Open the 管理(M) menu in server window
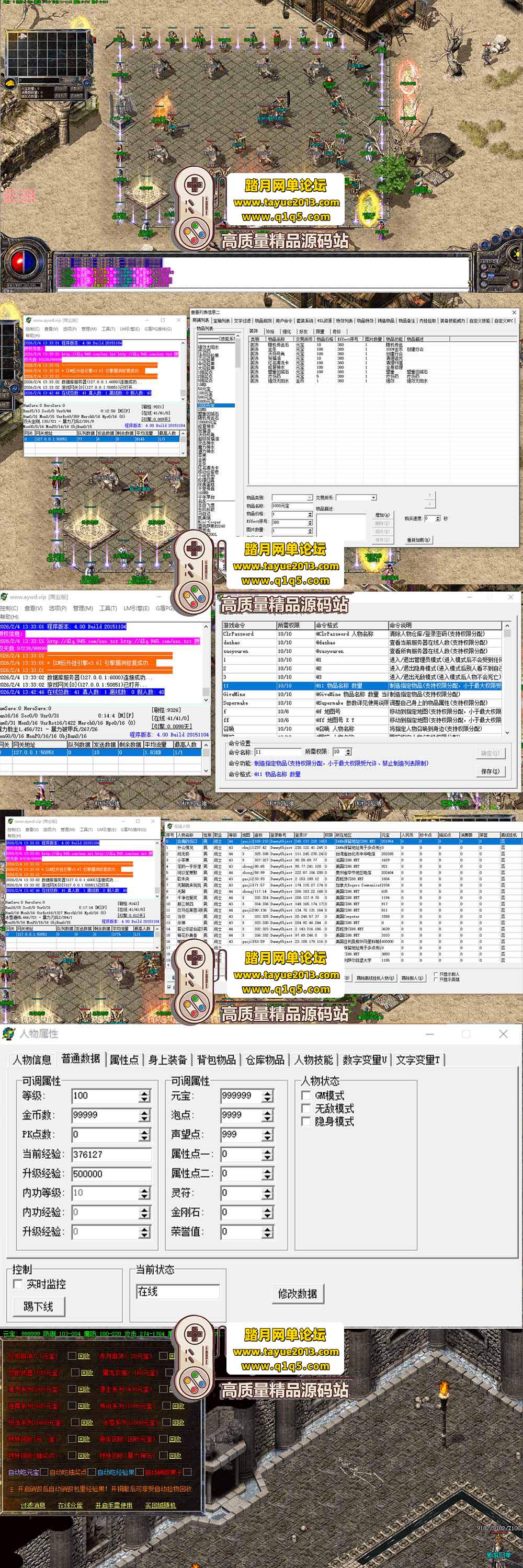 (x=83, y=608)
